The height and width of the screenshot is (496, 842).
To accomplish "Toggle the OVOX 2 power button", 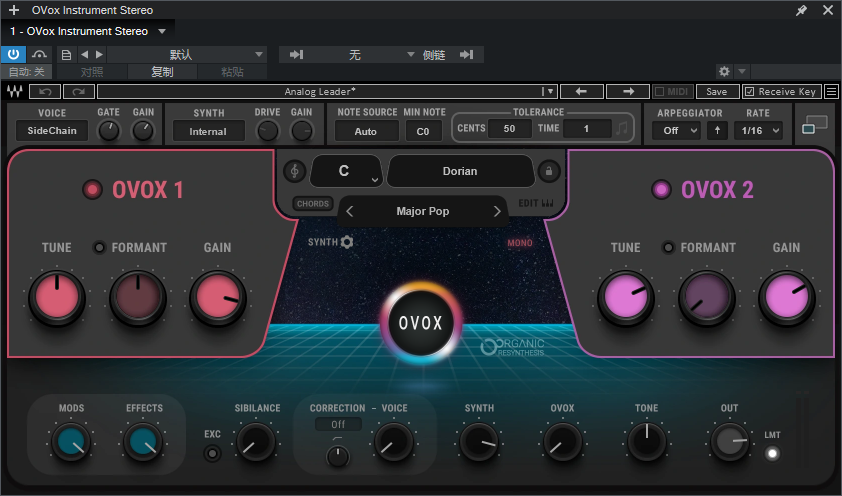I will (x=661, y=189).
